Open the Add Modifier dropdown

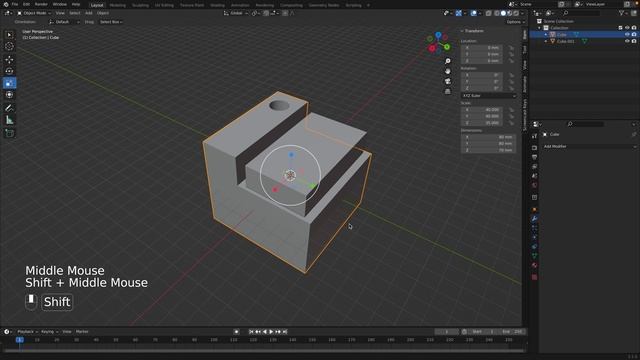click(589, 146)
